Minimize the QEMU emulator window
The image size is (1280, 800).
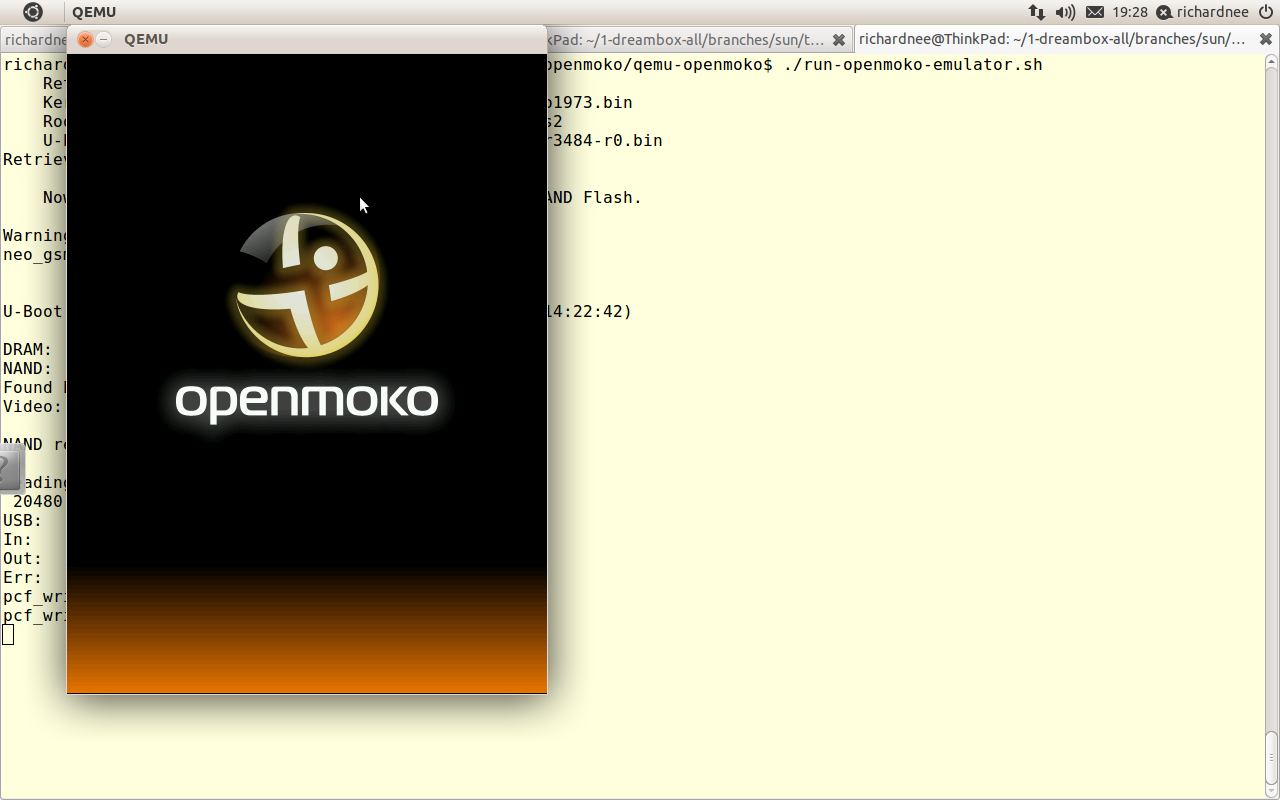coord(104,39)
